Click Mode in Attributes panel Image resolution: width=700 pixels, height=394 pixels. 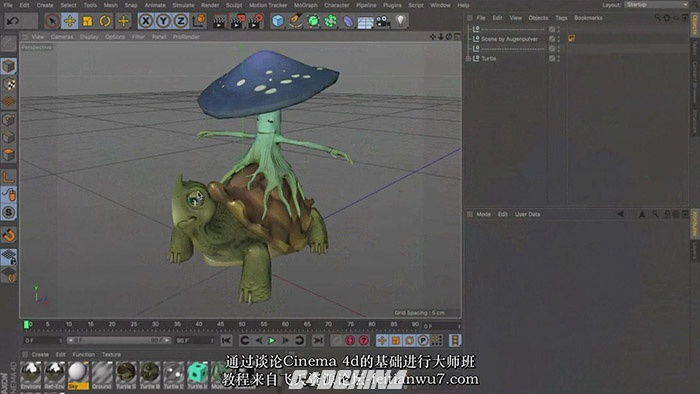point(483,214)
